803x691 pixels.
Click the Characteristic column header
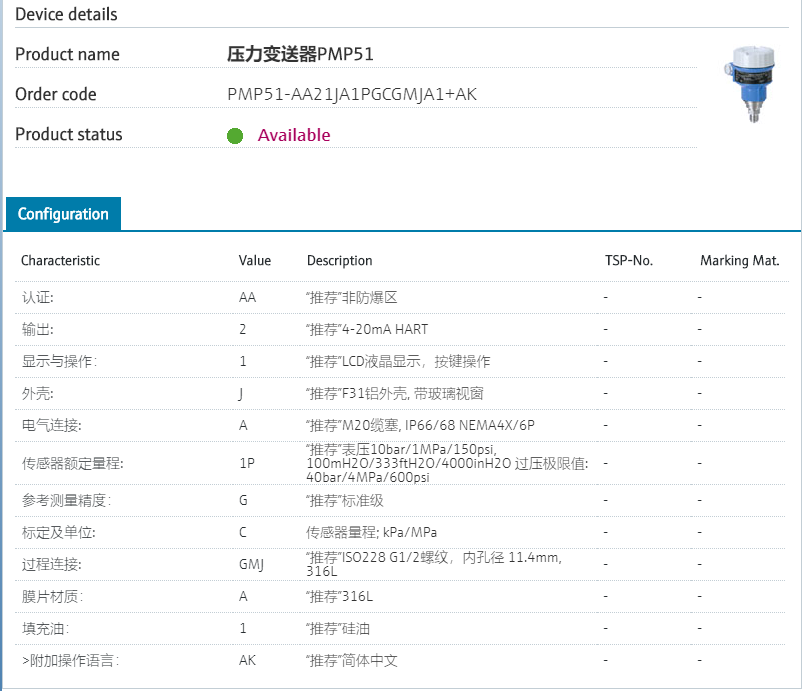61,261
